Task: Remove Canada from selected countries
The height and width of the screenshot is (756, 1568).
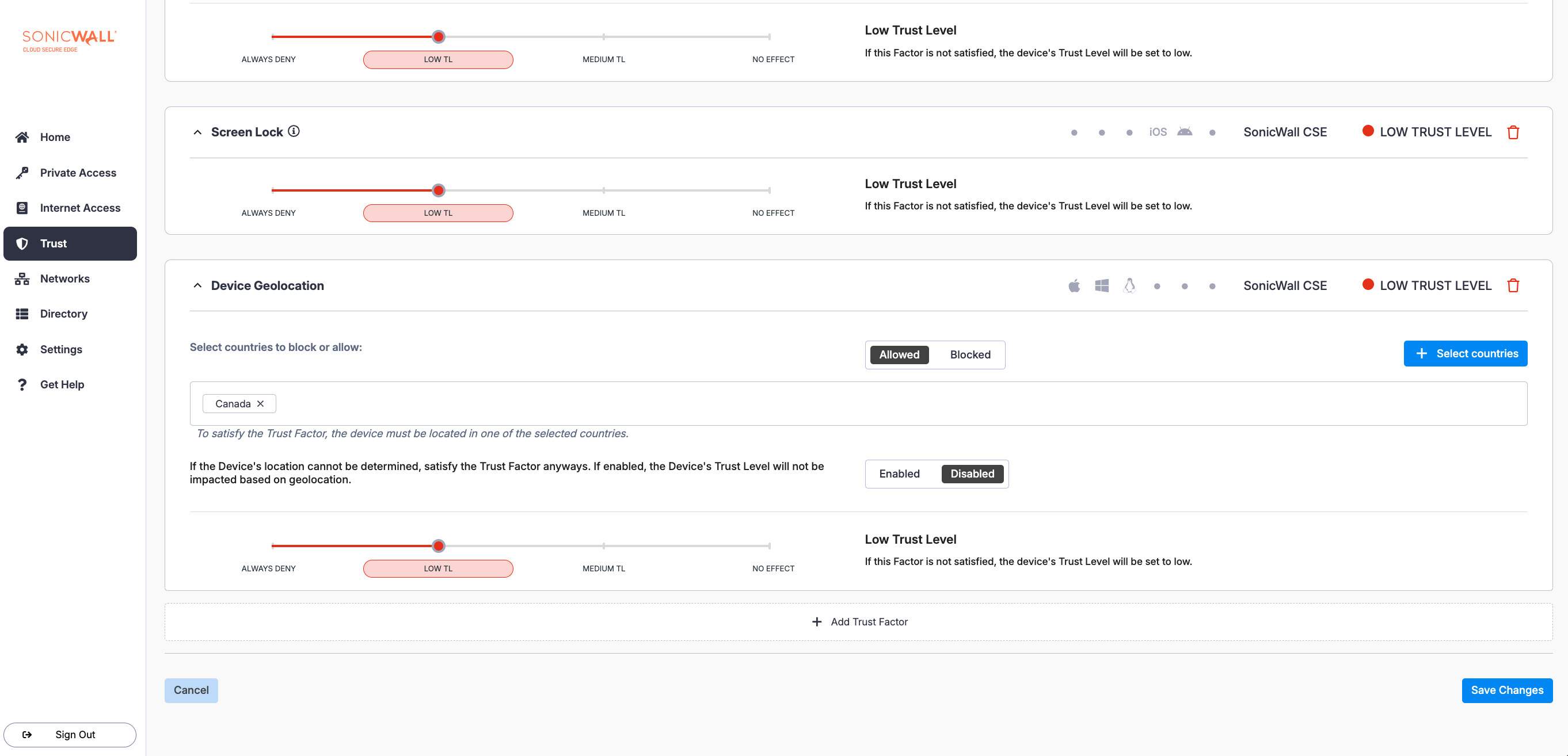Action: (x=261, y=404)
